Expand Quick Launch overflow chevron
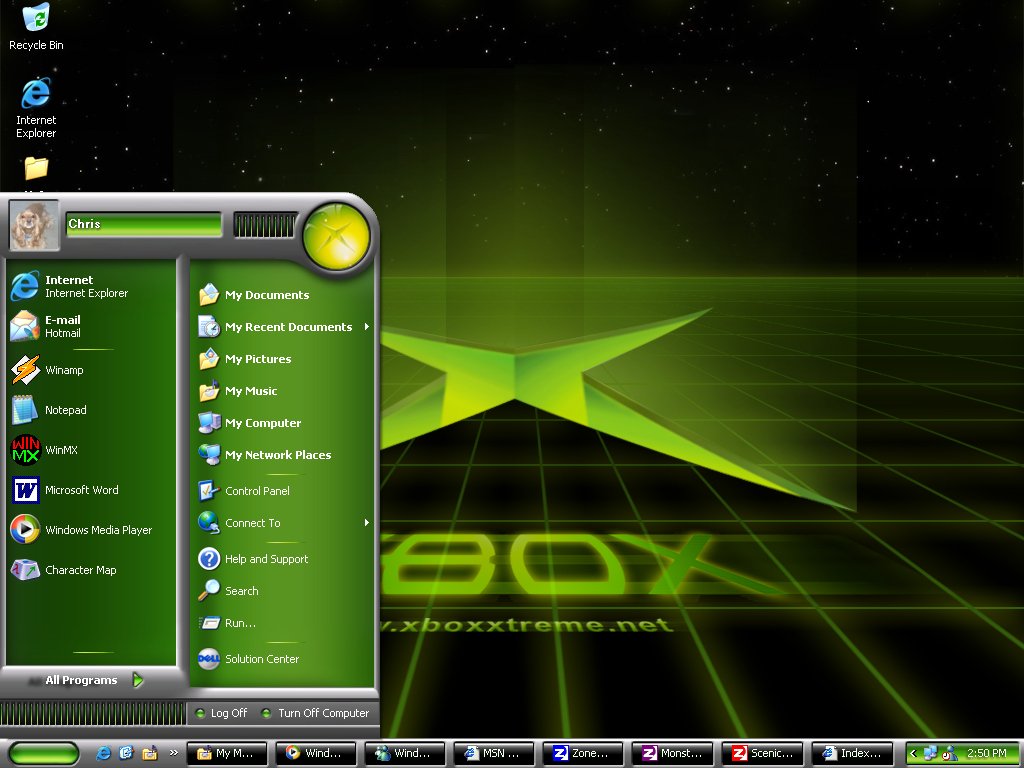This screenshot has height=768, width=1024. 174,752
